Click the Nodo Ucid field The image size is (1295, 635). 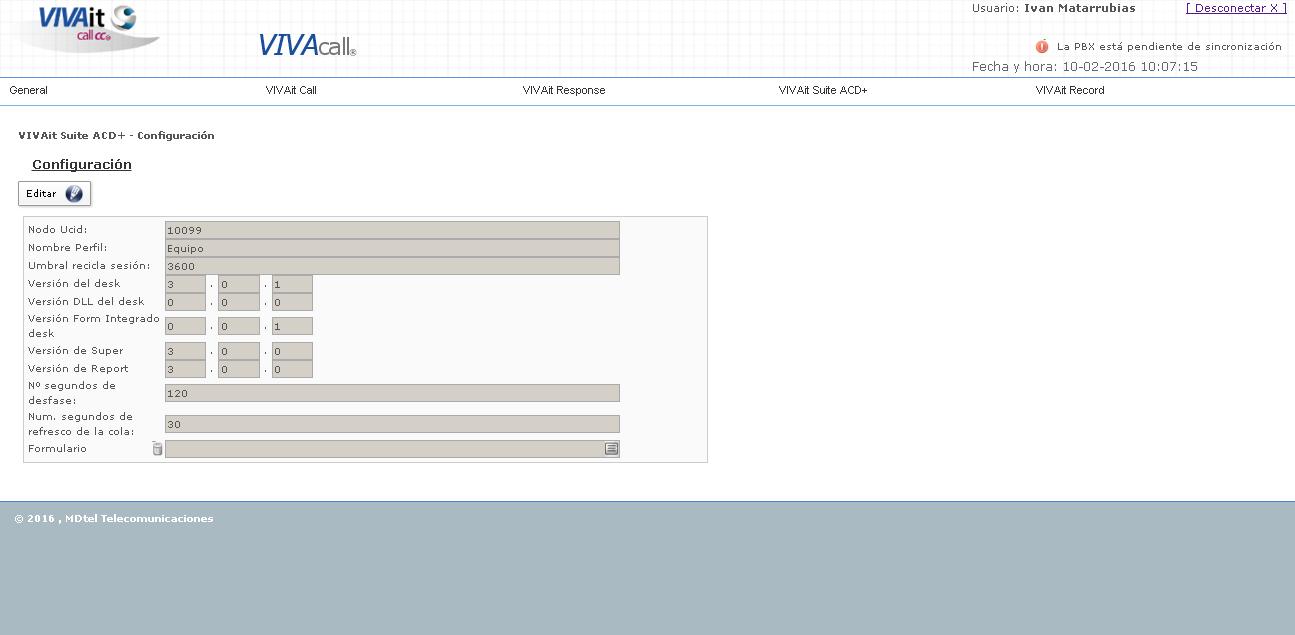[392, 230]
